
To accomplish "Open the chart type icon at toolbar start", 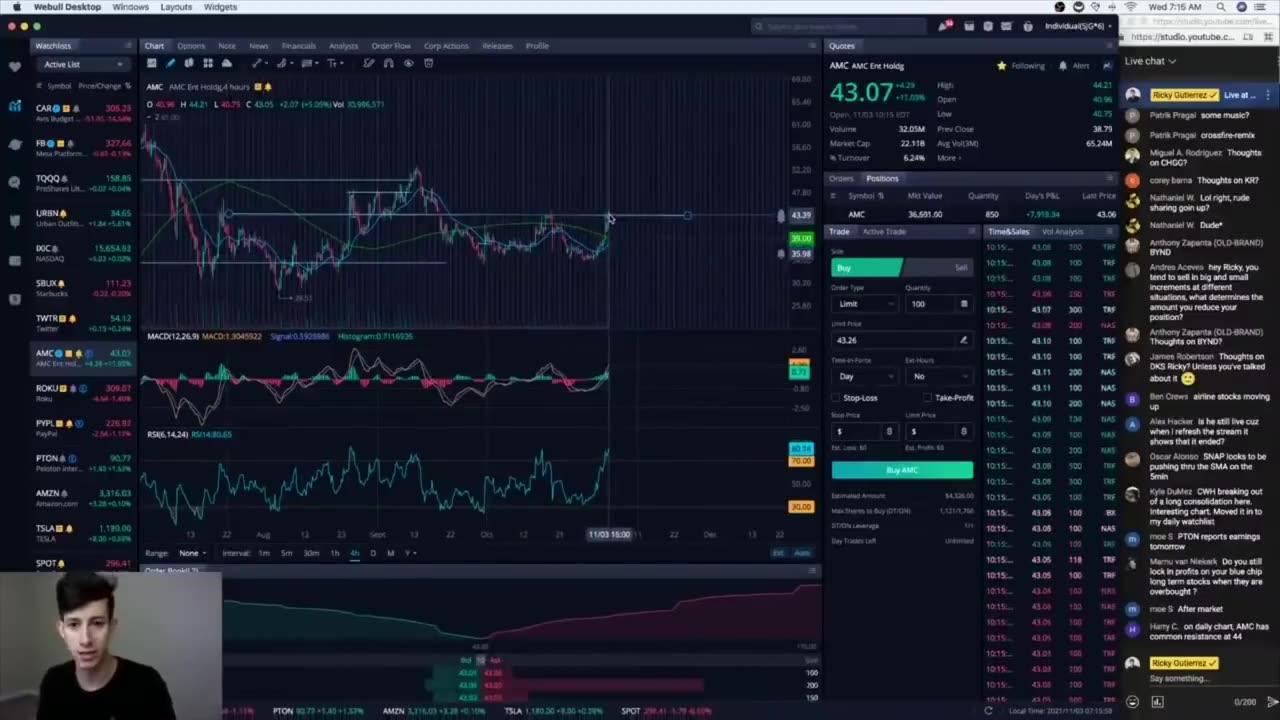I will 151,63.
